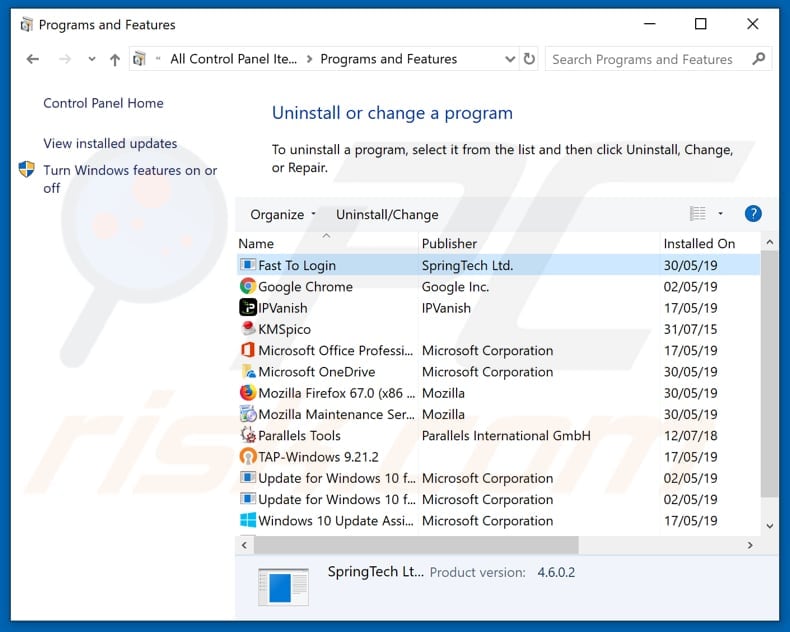Click SpringTech Ltd. publisher cell
This screenshot has width=790, height=632.
[468, 266]
